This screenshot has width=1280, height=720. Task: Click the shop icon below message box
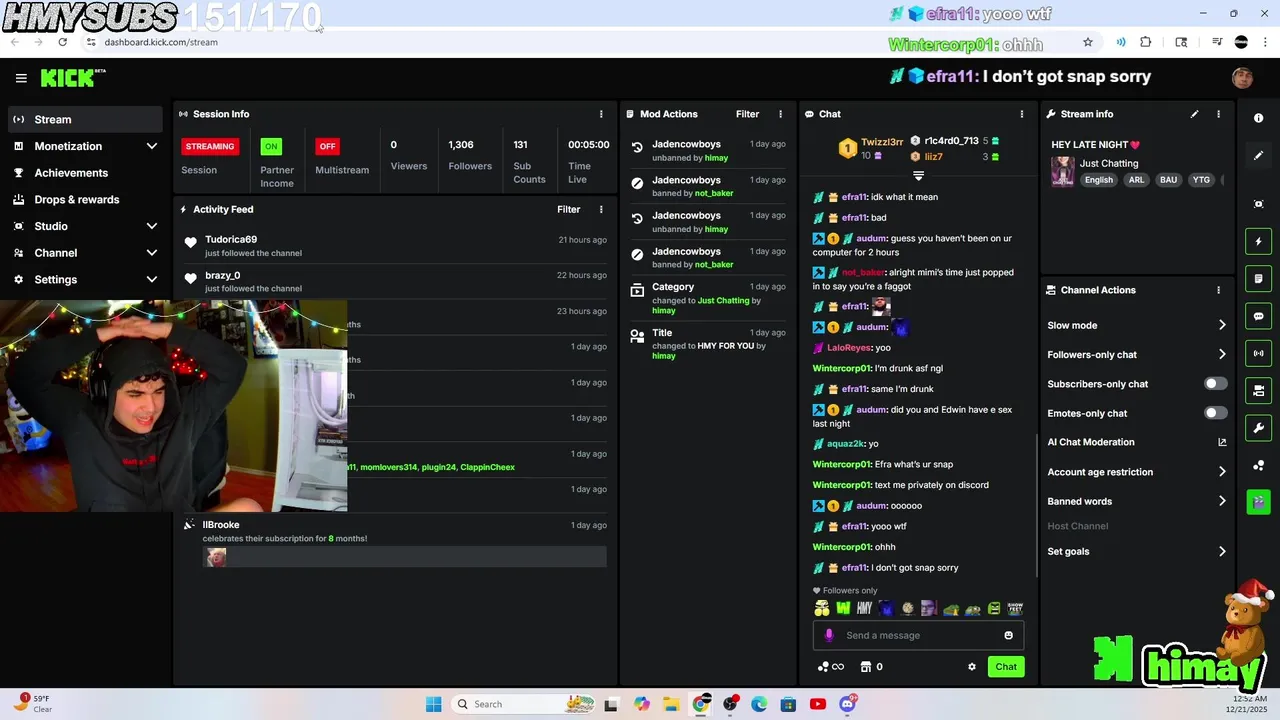pos(865,667)
